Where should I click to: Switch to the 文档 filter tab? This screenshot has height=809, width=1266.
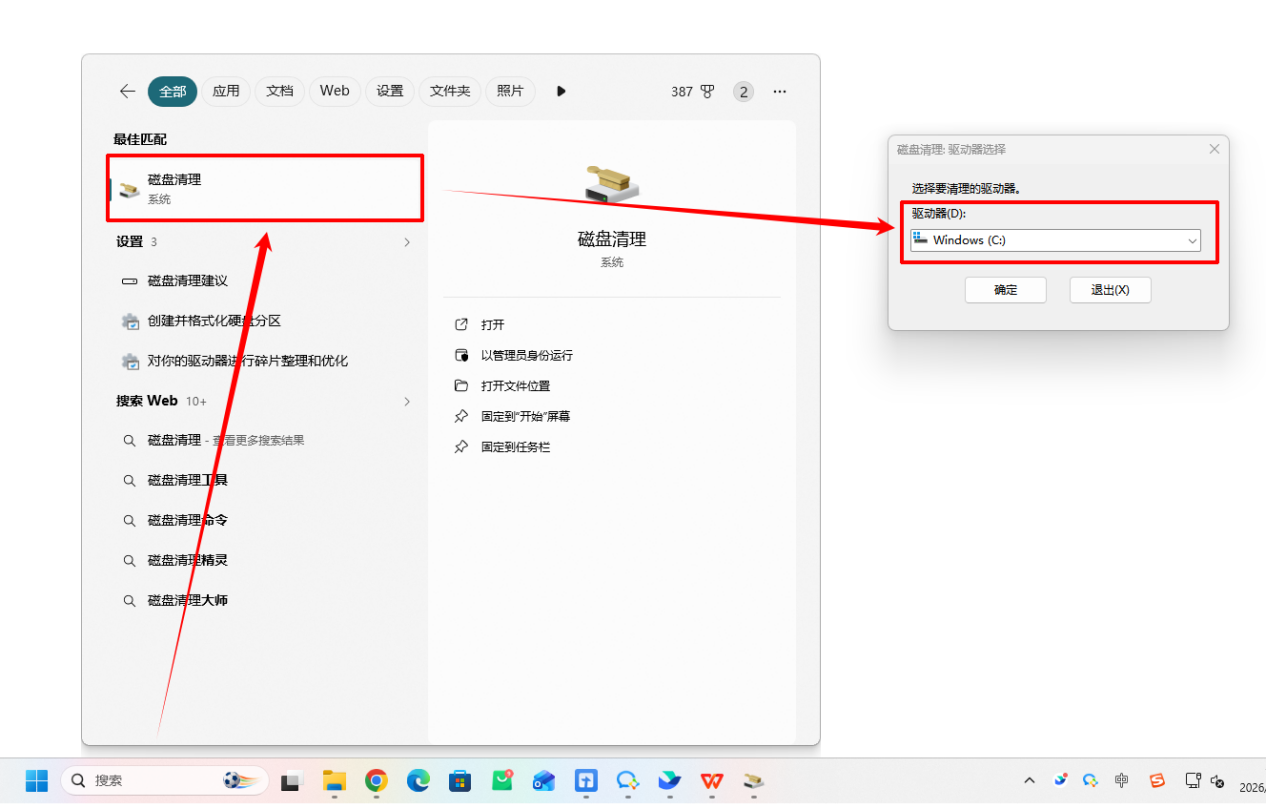(x=280, y=91)
